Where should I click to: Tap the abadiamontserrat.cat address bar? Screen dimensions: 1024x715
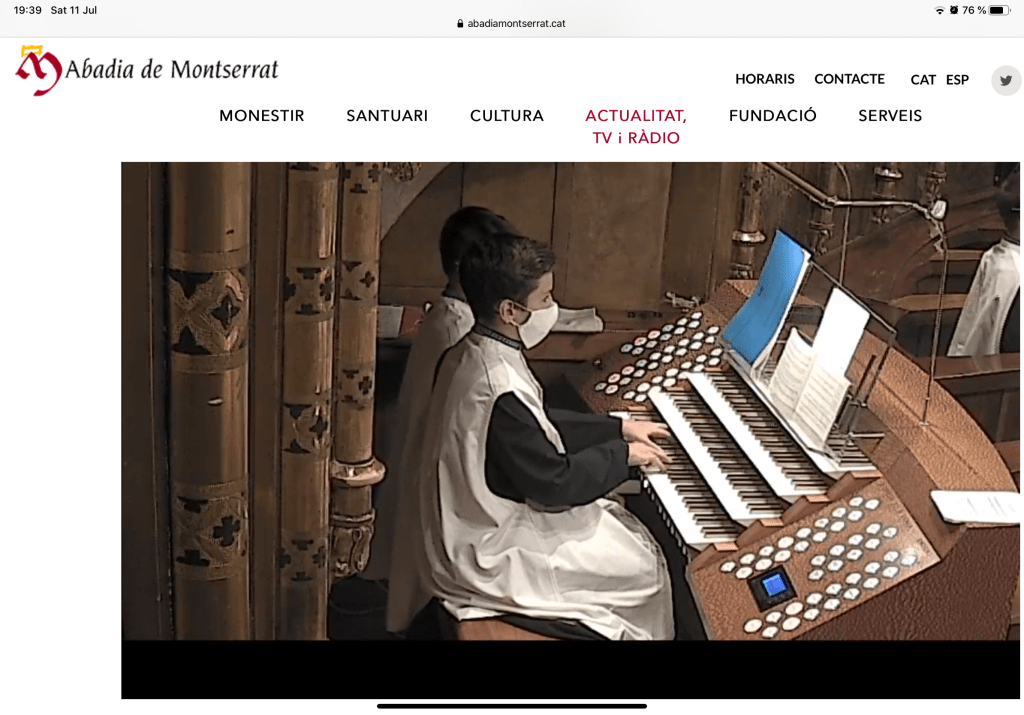(511, 24)
